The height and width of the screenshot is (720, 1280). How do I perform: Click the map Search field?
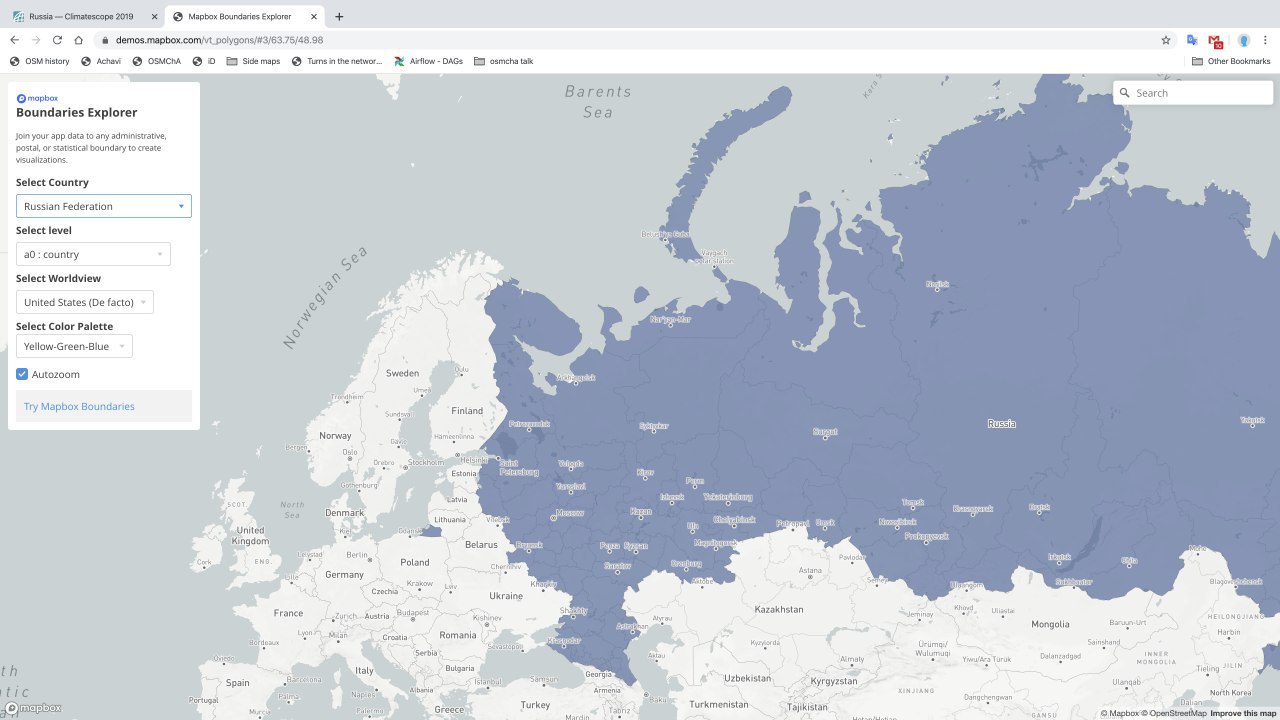[x=1193, y=93]
